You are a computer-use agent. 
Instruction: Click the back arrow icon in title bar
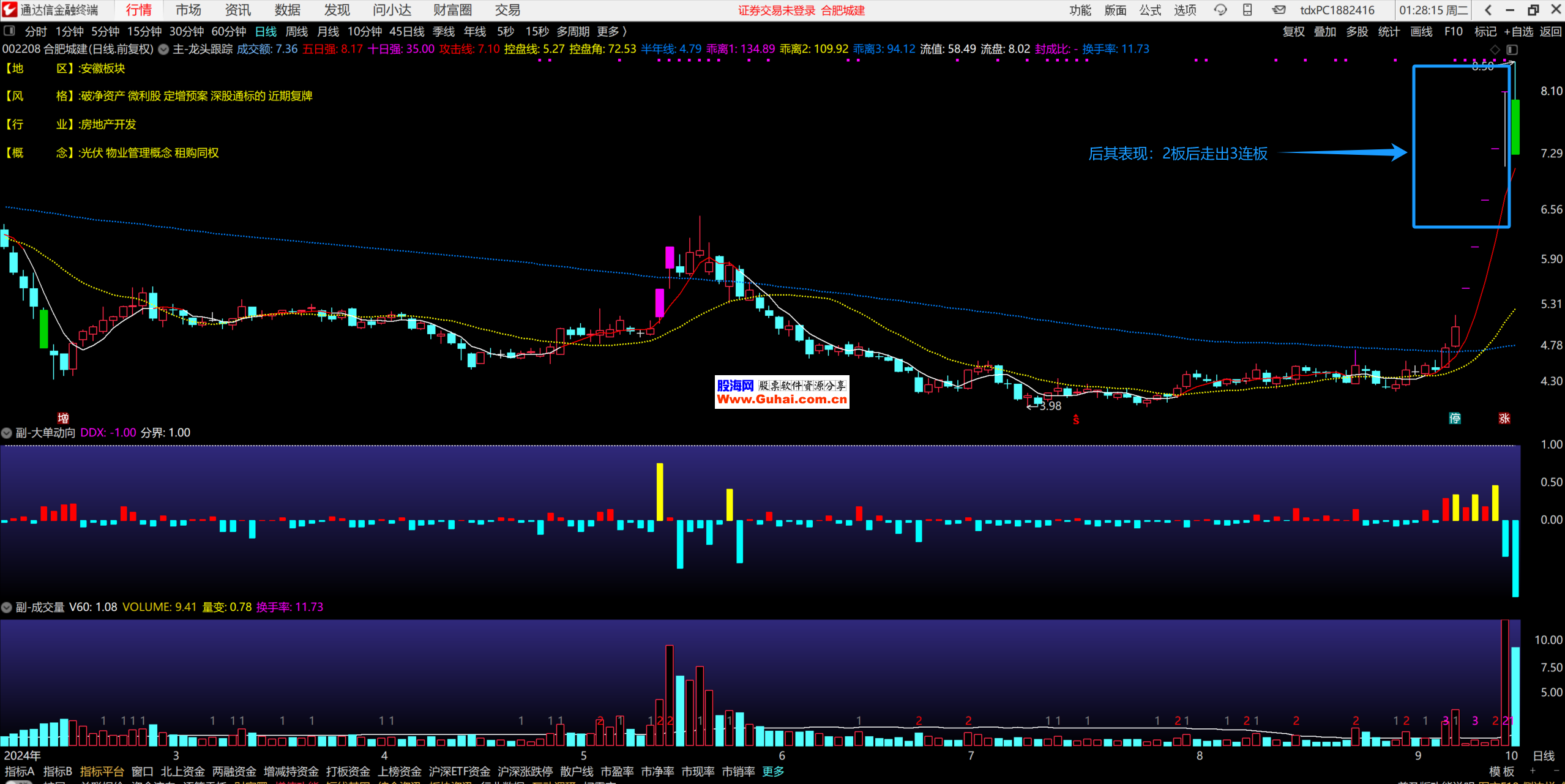click(1488, 10)
